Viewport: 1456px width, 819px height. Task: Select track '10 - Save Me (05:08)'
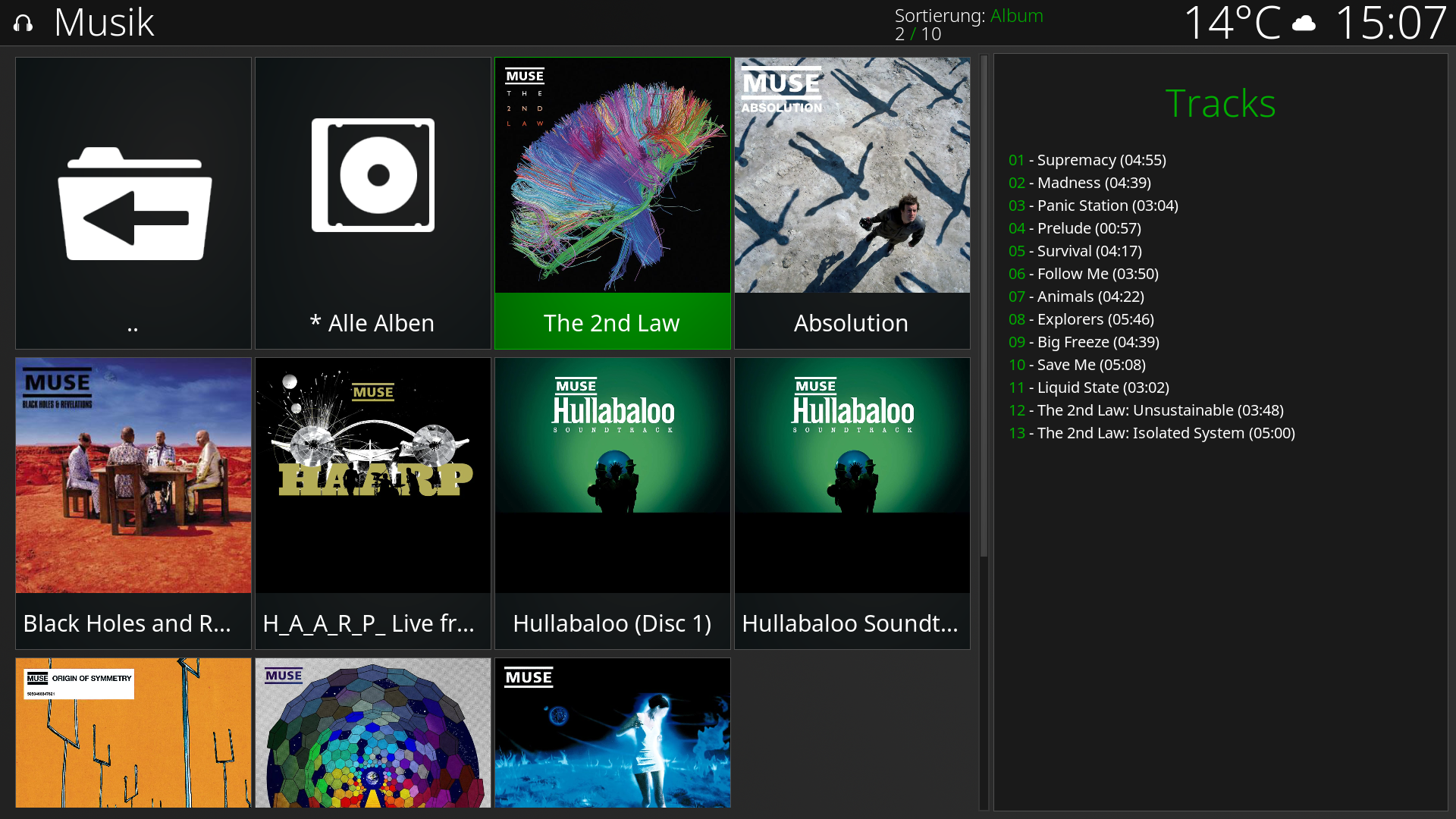[x=1077, y=365]
